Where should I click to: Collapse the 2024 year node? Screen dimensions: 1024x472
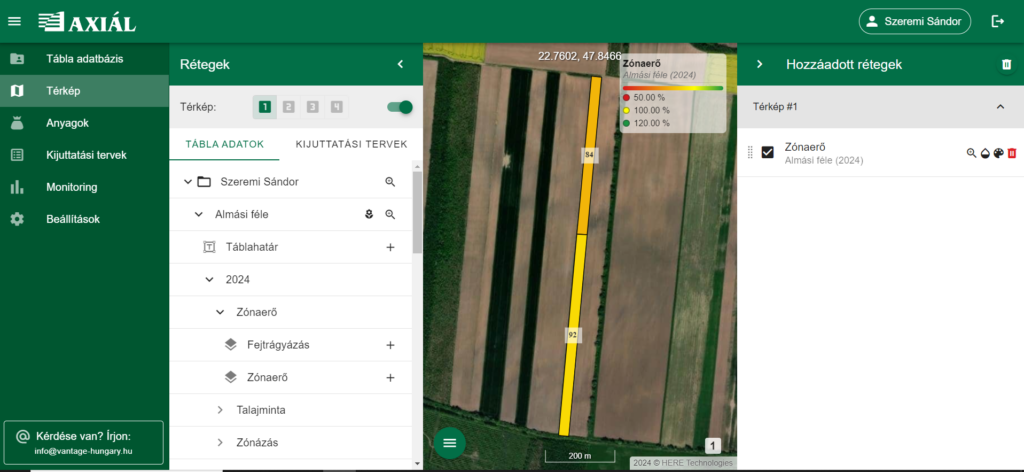coord(209,280)
